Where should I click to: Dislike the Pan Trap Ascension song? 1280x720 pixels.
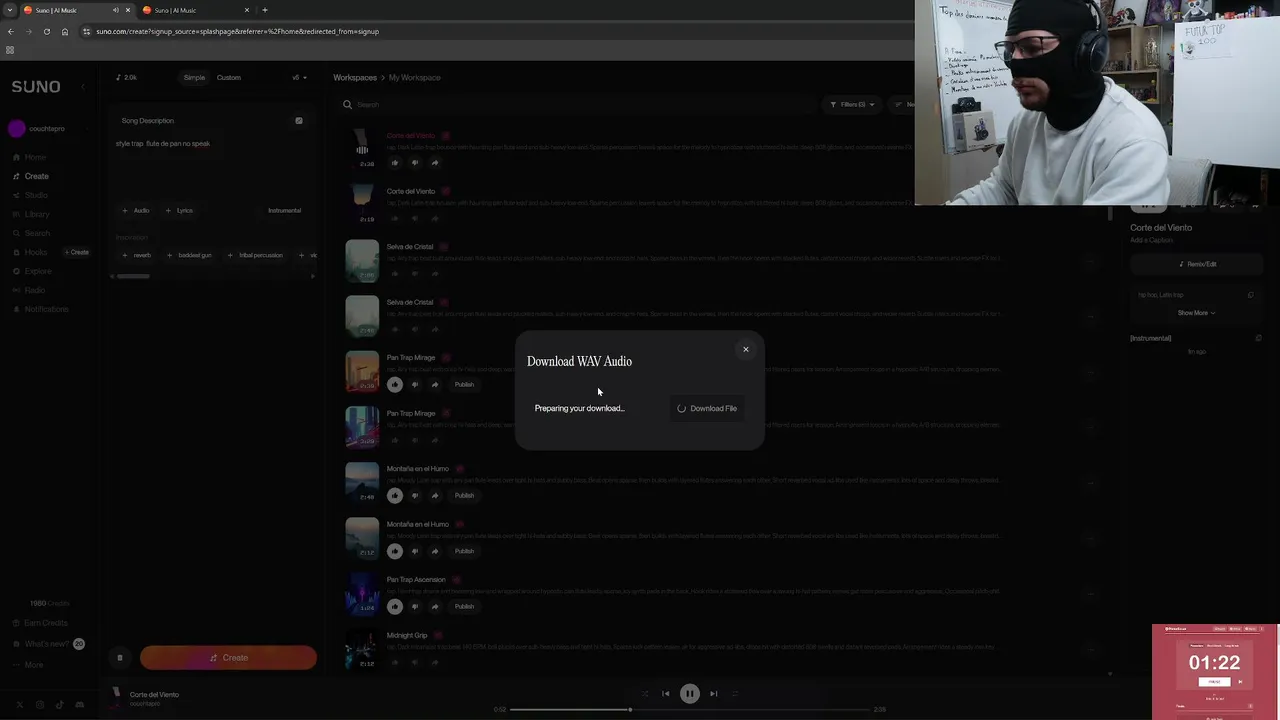[415, 606]
